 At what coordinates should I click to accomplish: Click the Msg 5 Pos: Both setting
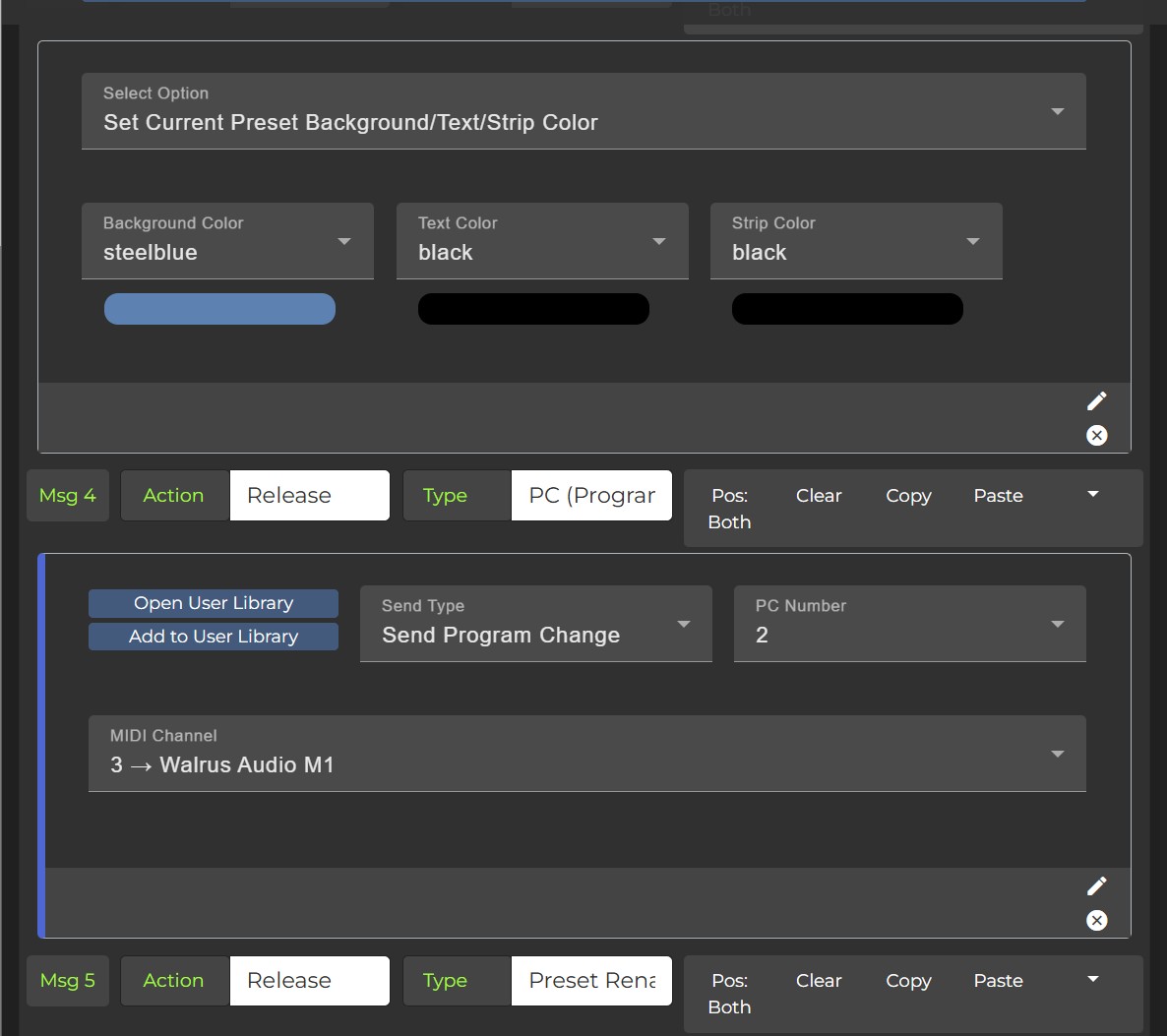click(x=729, y=995)
